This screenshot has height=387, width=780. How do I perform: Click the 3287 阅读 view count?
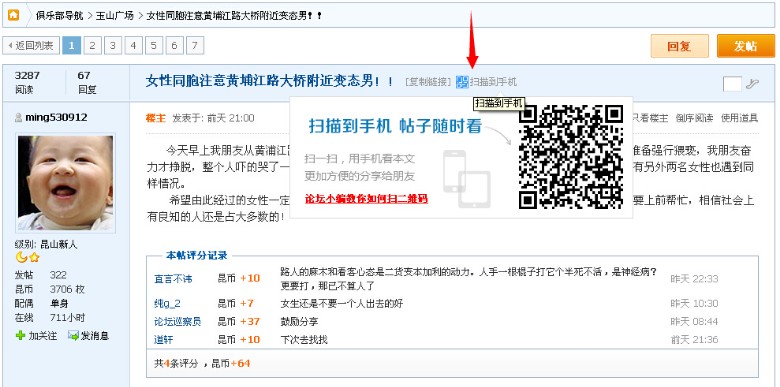(x=27, y=83)
